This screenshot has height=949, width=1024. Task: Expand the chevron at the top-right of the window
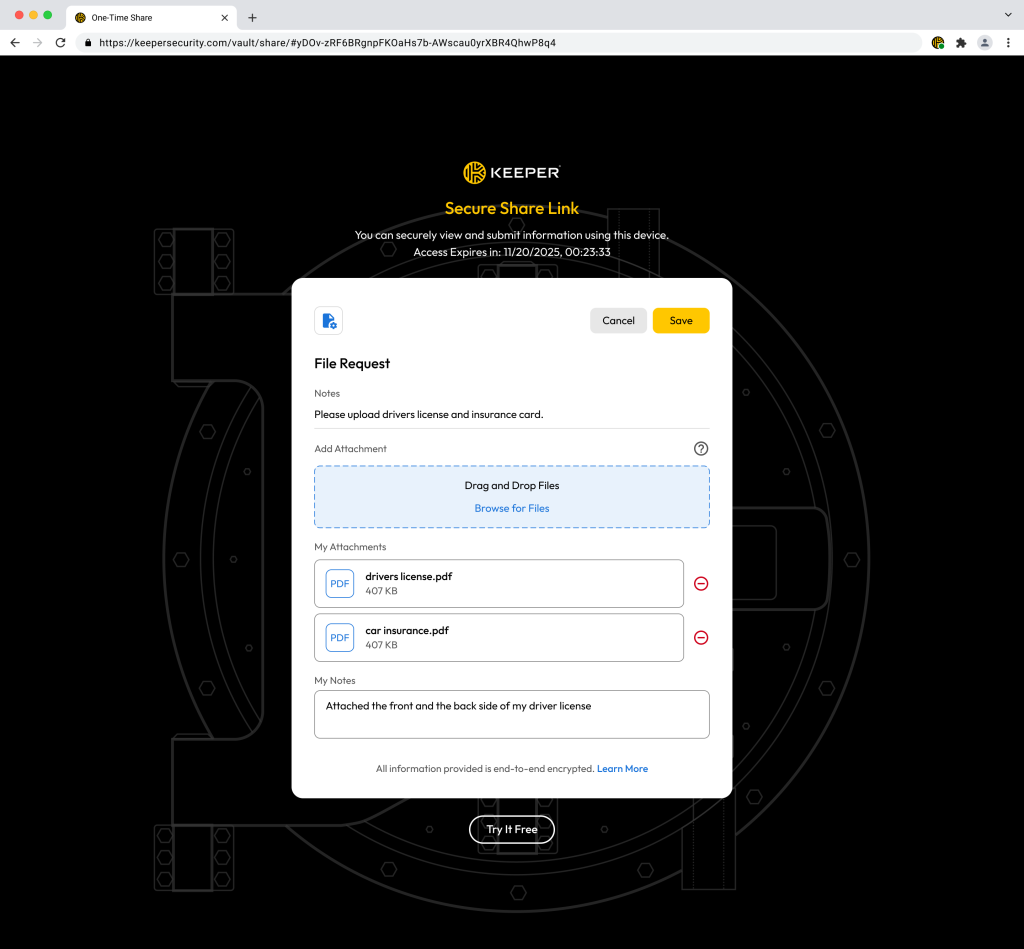click(x=1009, y=16)
